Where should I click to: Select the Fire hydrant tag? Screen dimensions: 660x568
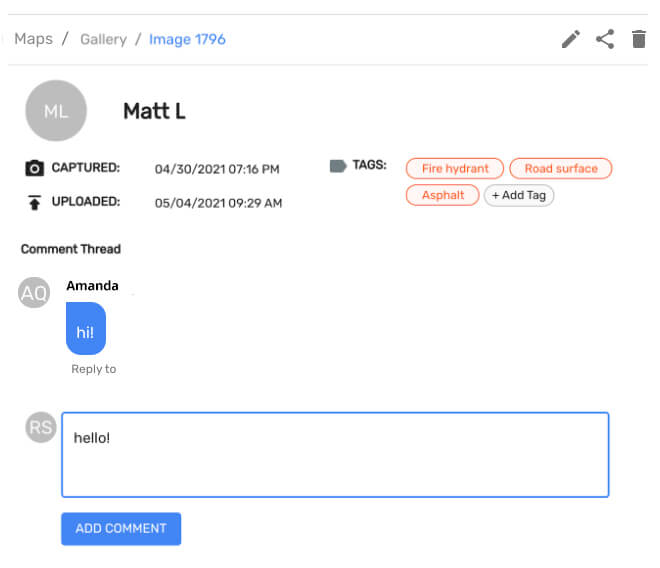point(455,168)
